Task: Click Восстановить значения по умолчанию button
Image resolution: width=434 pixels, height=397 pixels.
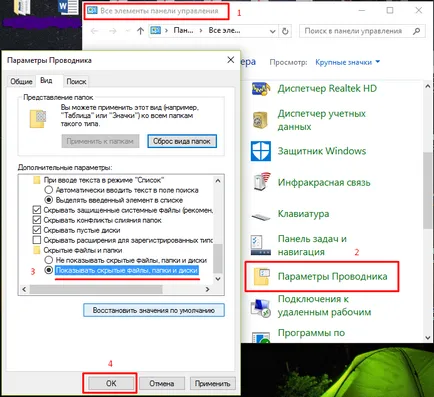Action: click(x=154, y=310)
